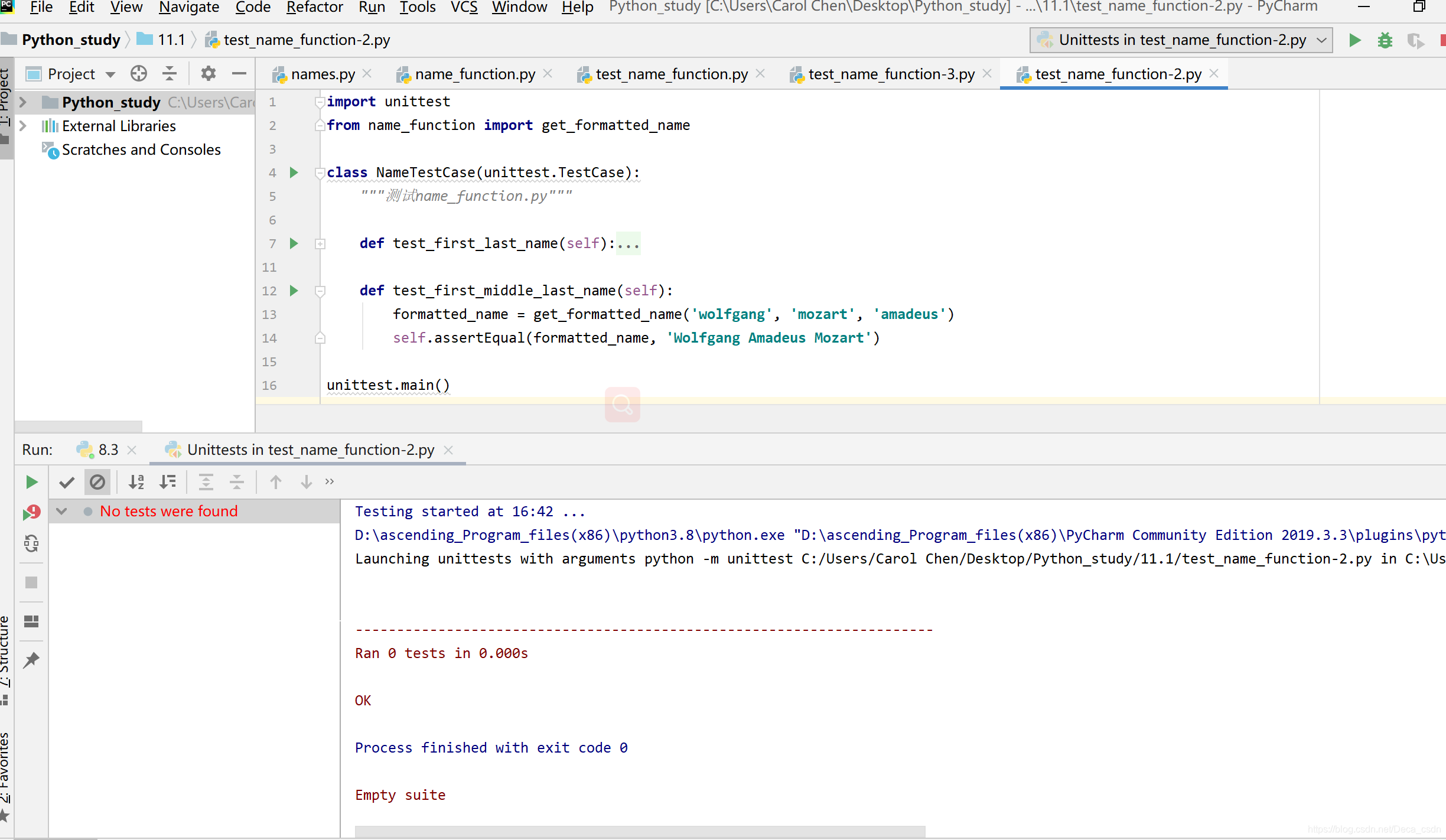Viewport: 1446px width, 840px height.
Task: Expand the folded test_first_last_name method
Action: coord(320,243)
